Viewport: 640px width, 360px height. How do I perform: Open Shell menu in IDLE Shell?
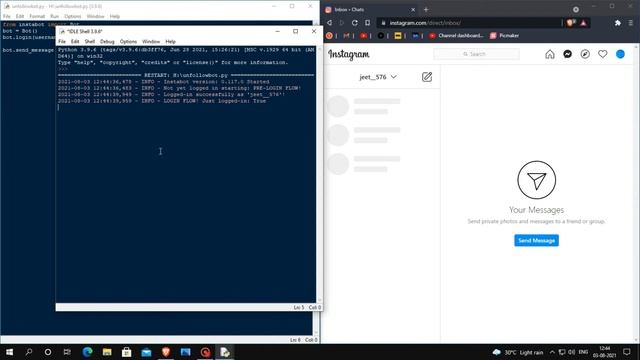click(x=89, y=42)
